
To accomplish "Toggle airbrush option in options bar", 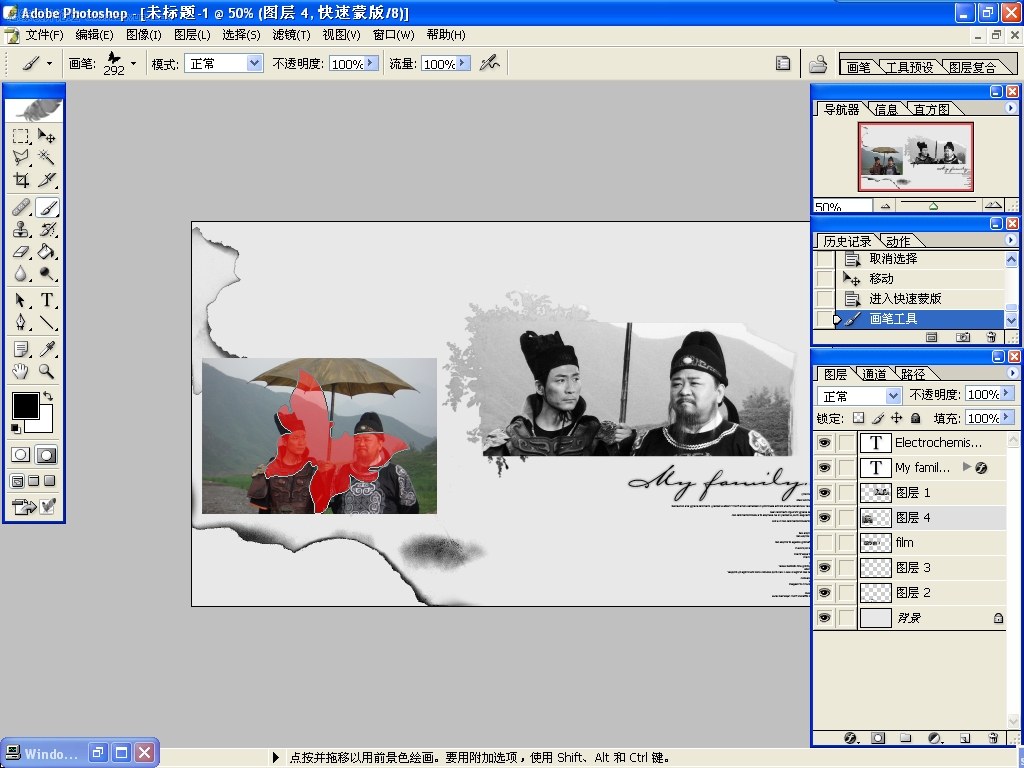I will (489, 63).
